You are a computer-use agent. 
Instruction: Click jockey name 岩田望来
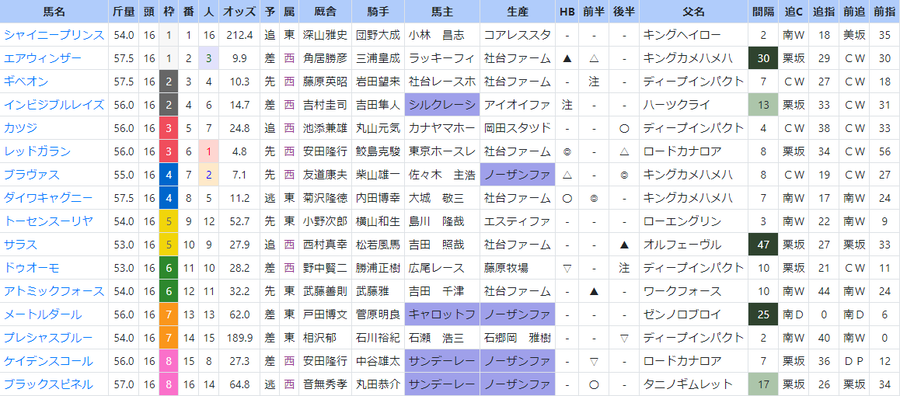pyautogui.click(x=378, y=81)
